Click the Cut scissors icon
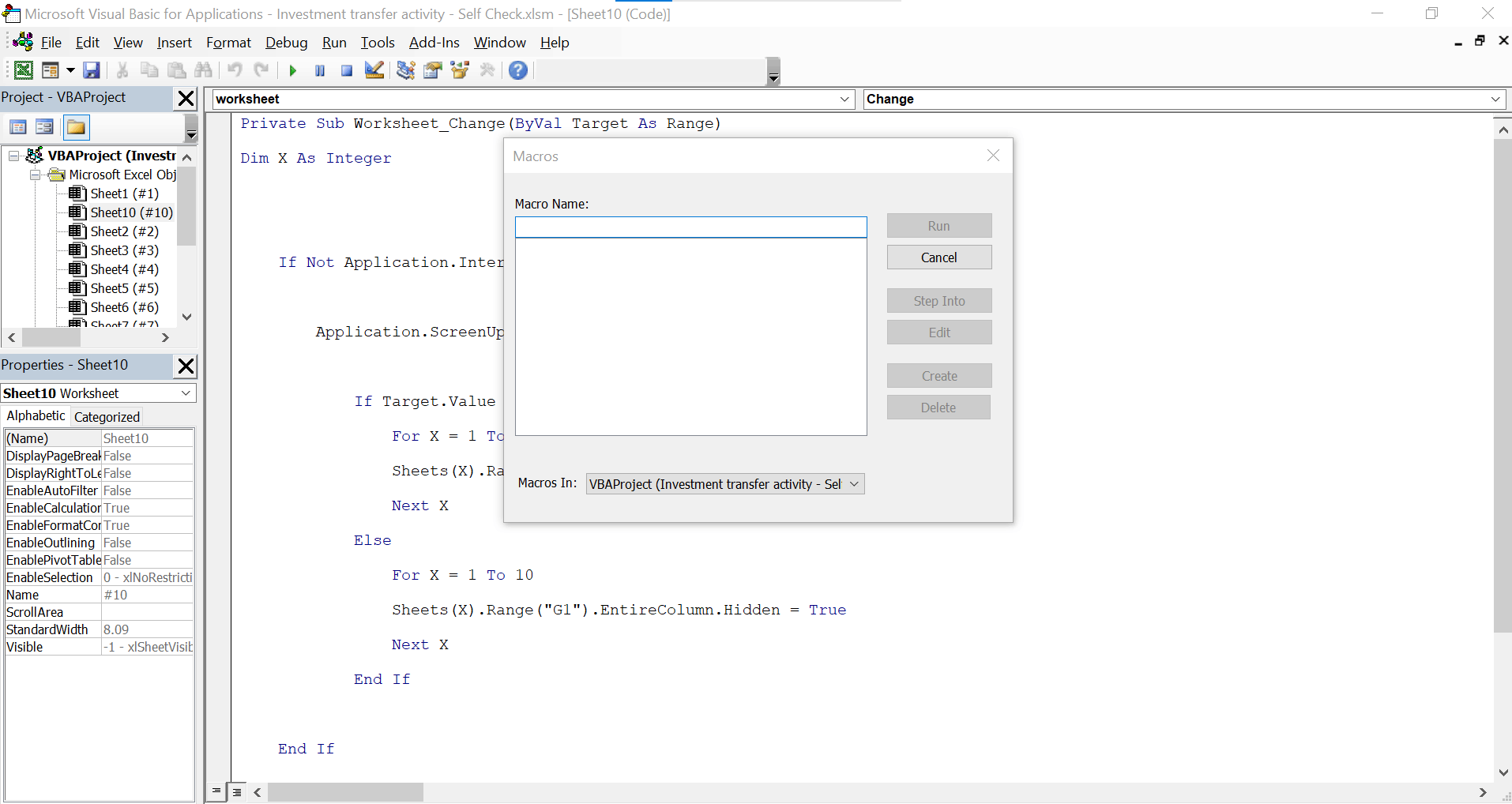 point(122,70)
